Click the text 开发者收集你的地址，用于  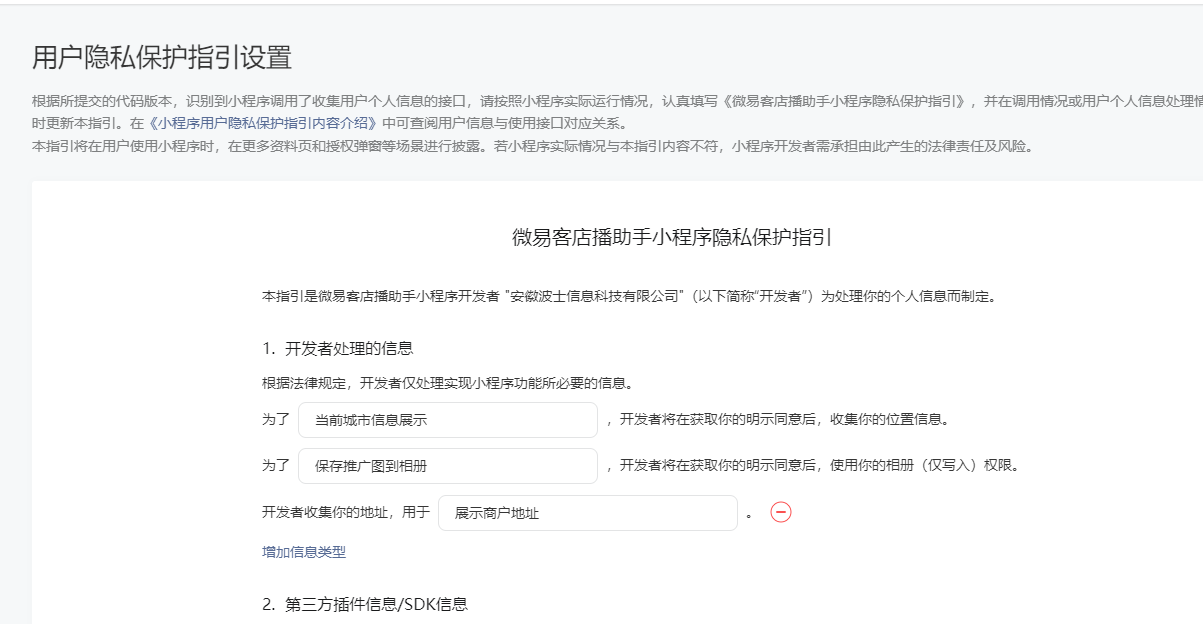pyautogui.click(x=346, y=512)
